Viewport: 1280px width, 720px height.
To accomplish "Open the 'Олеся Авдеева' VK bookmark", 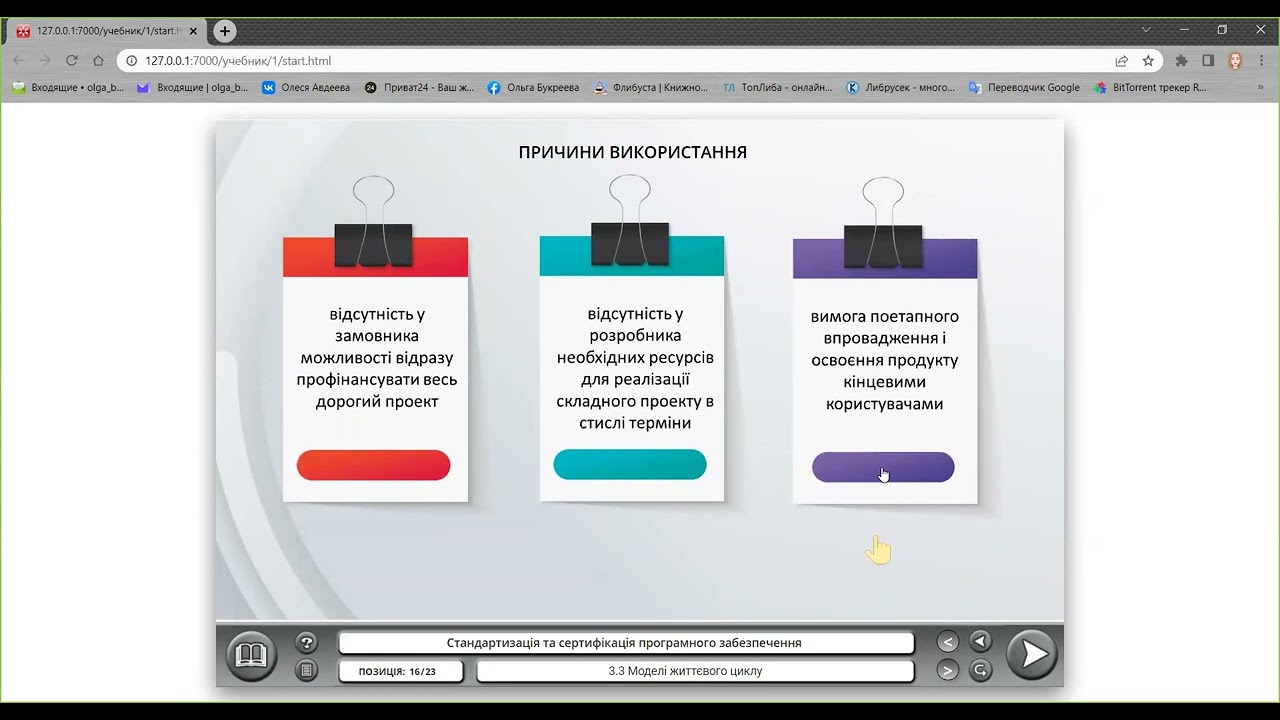I will pyautogui.click(x=306, y=87).
